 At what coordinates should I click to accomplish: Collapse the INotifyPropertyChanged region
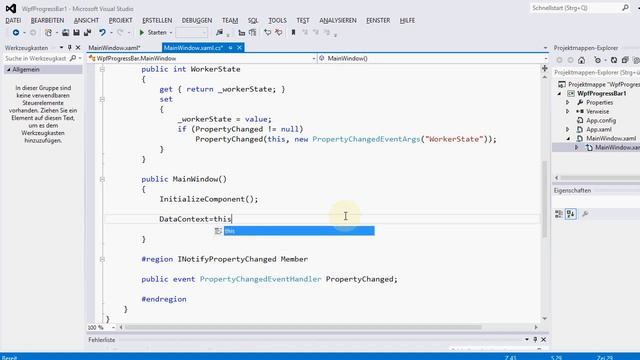[x=102, y=259]
